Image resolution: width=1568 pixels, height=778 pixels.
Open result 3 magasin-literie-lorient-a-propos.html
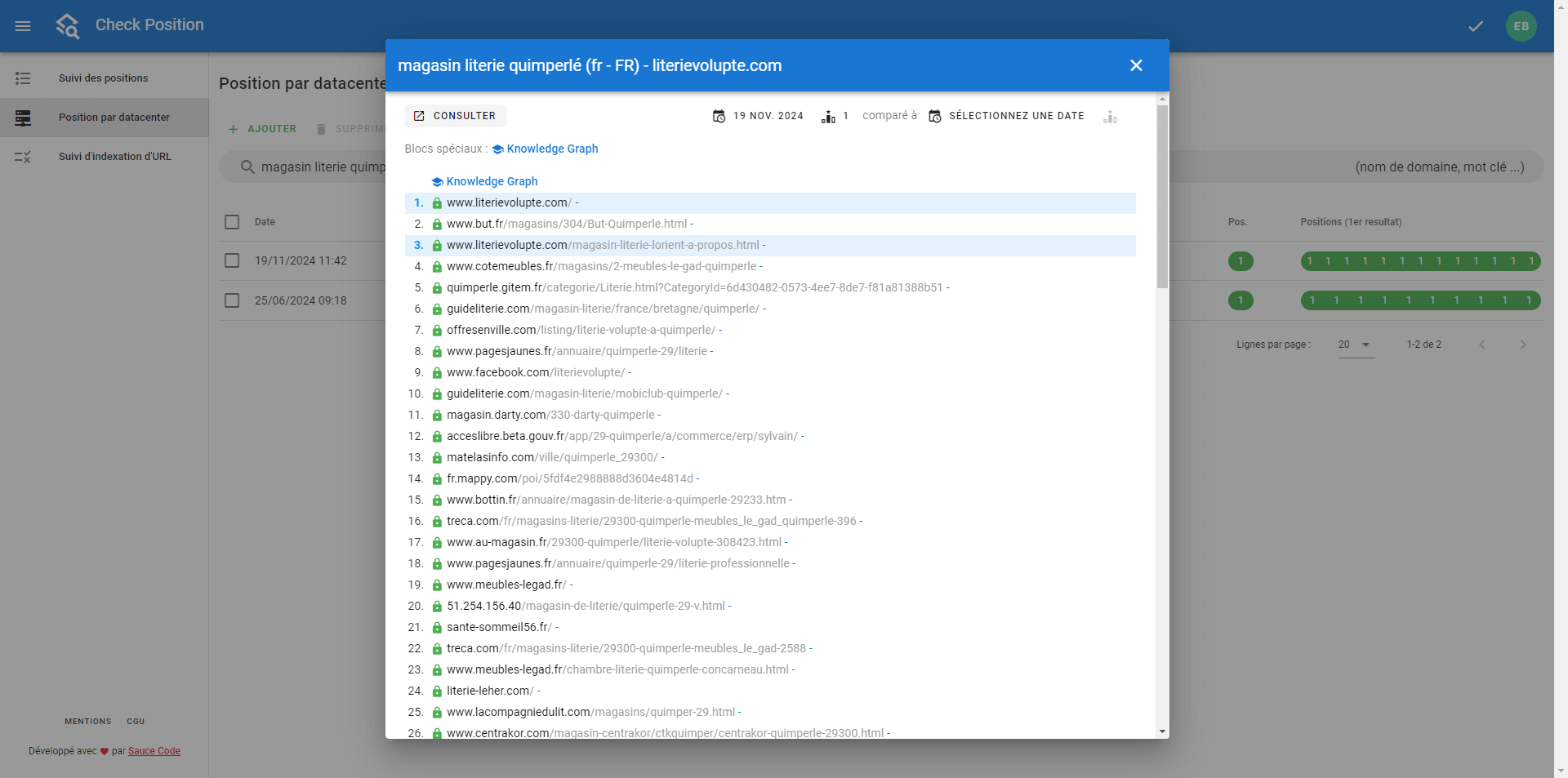tap(603, 245)
